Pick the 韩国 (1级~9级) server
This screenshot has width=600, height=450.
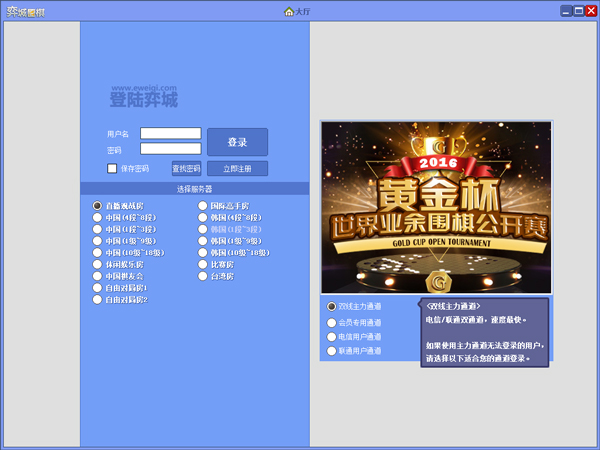(x=203, y=241)
